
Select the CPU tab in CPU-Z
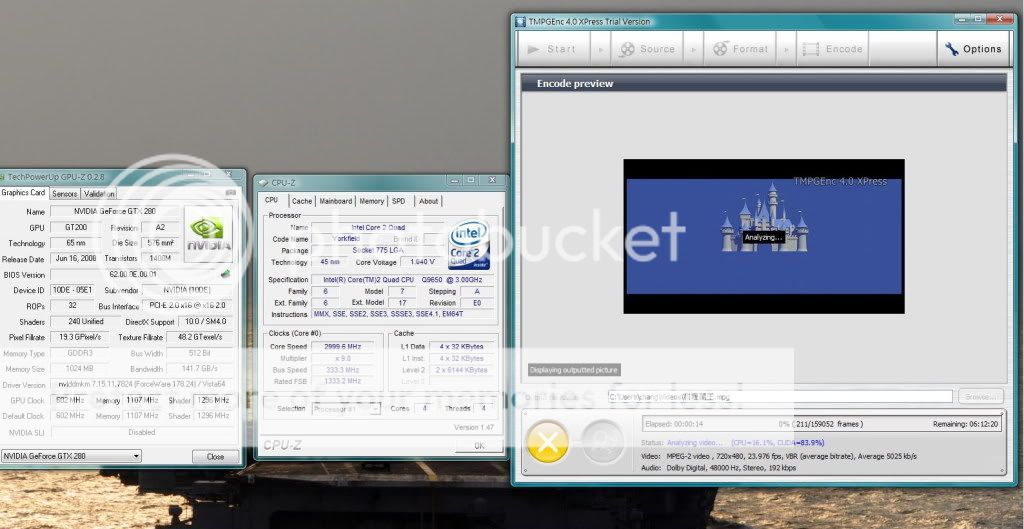tap(272, 200)
